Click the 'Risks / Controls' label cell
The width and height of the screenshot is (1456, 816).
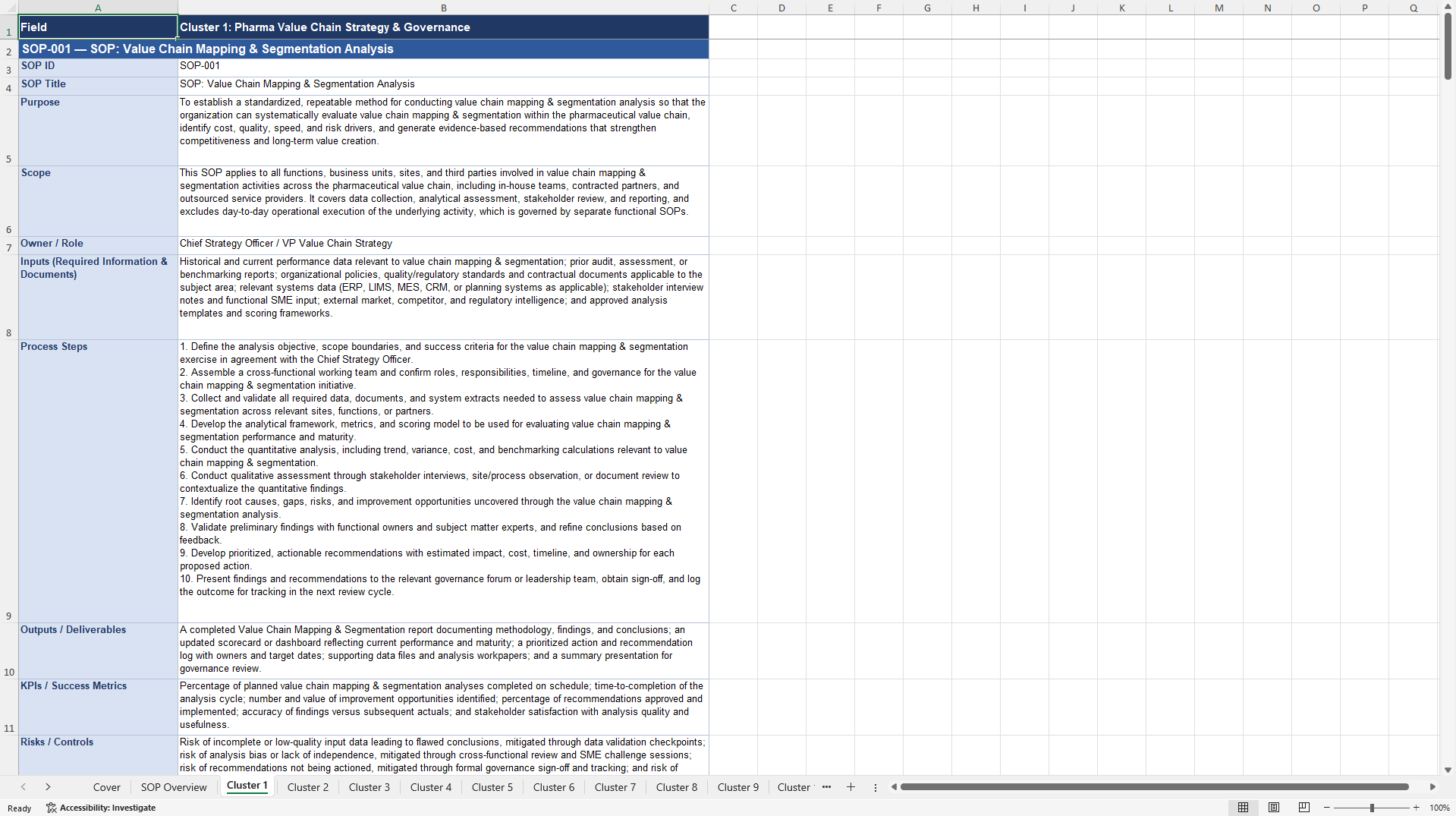98,755
